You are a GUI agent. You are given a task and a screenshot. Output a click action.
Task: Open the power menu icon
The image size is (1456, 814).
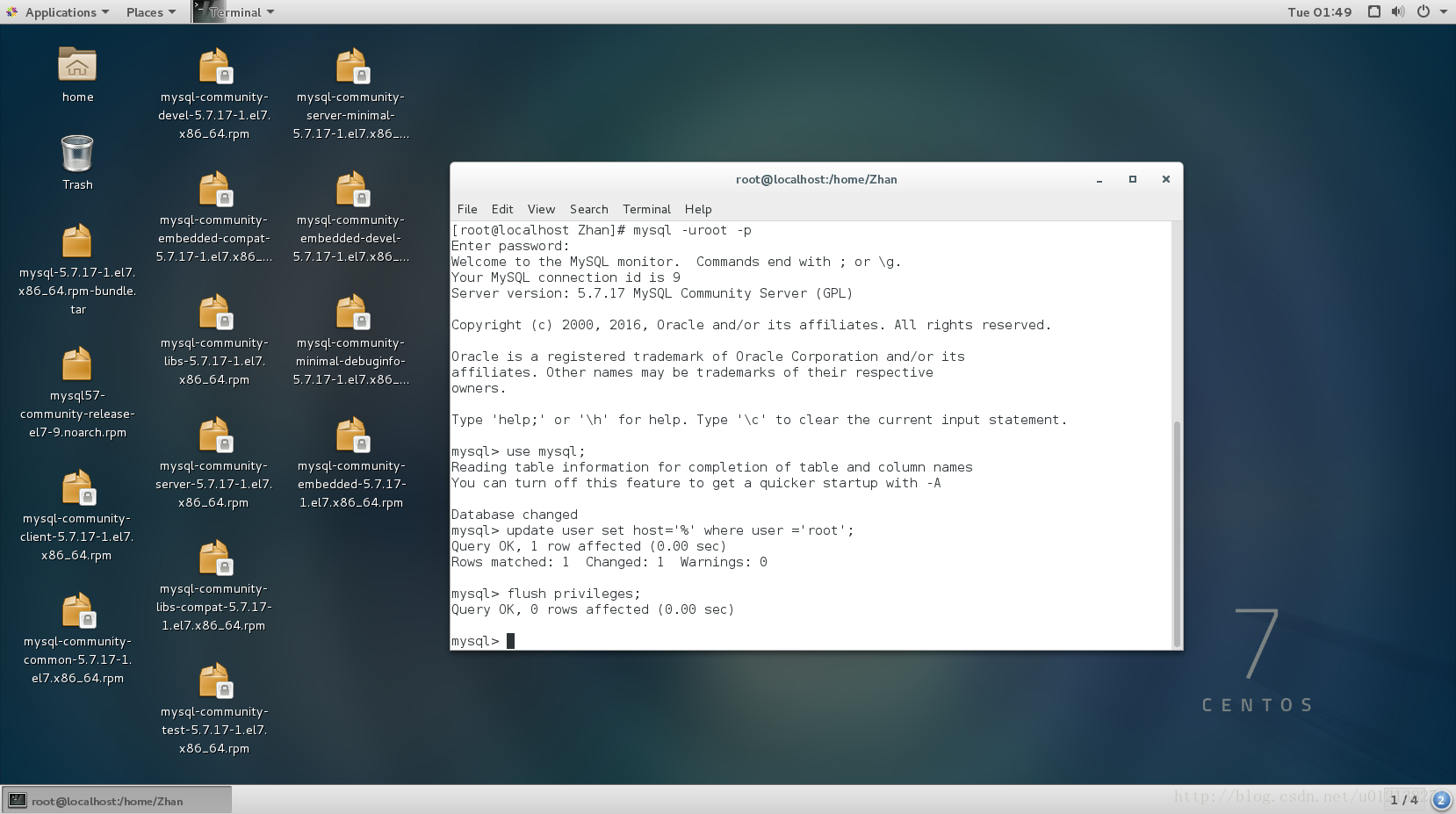[1423, 11]
